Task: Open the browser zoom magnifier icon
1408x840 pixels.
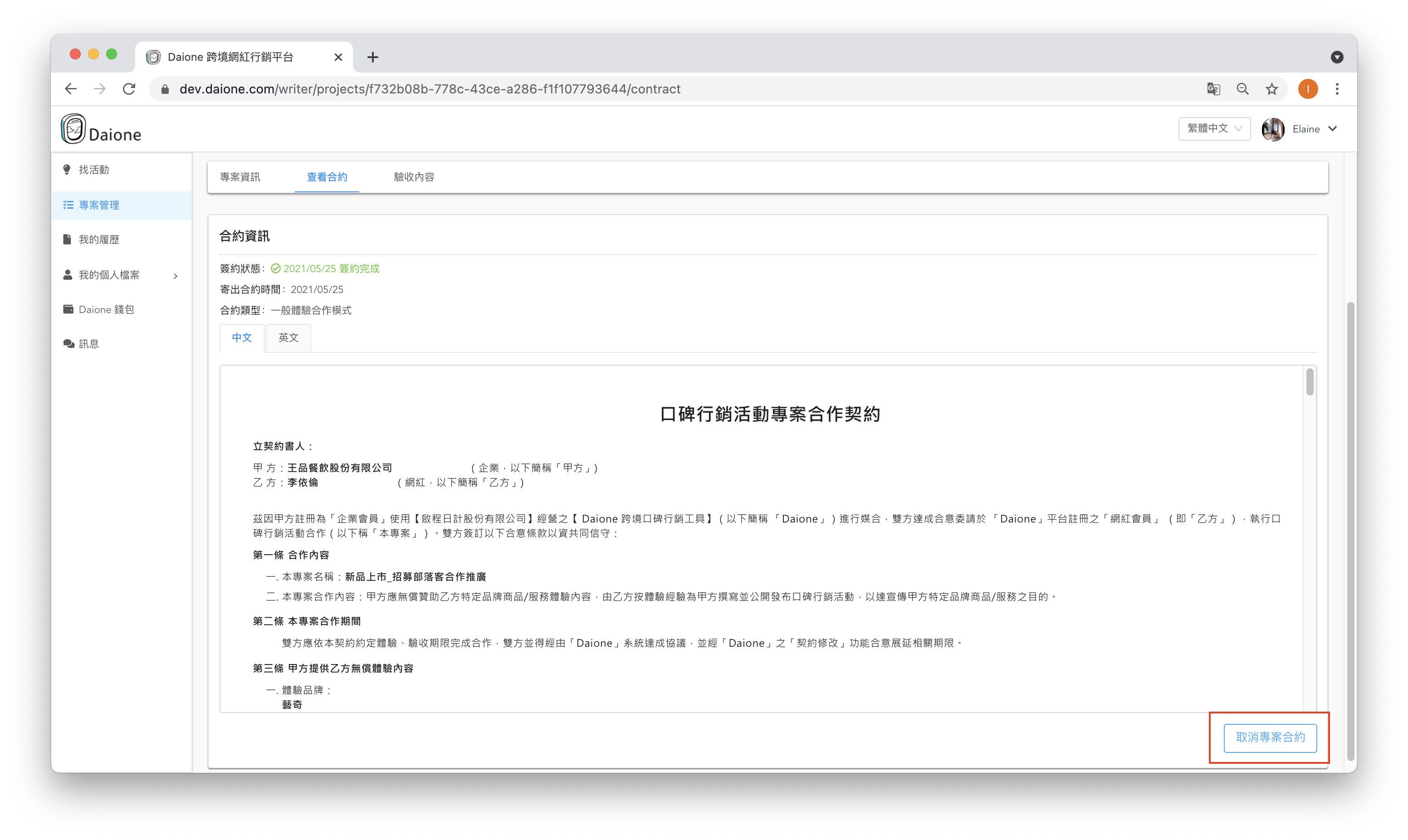Action: point(1242,89)
